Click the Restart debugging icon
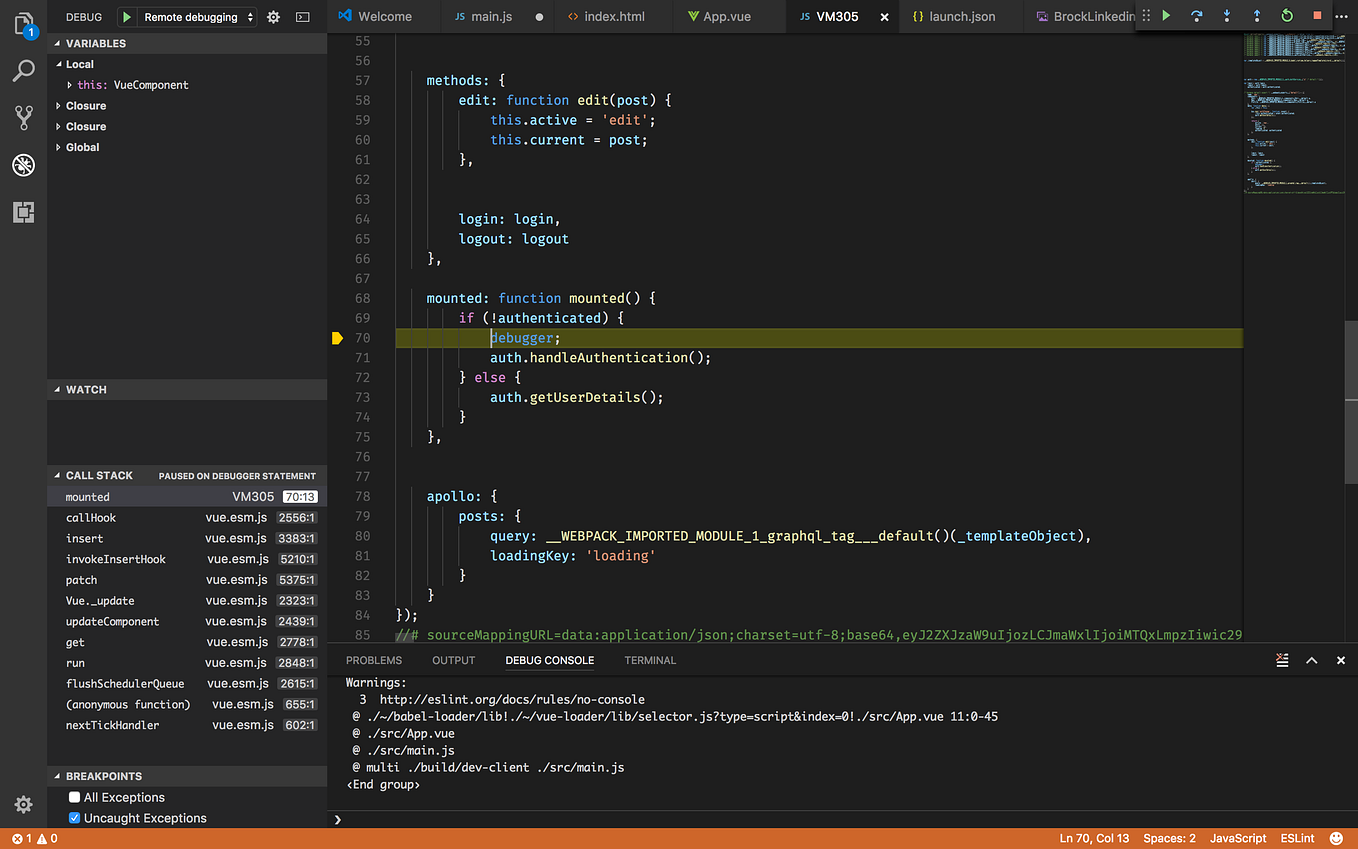Screen dimensions: 1358x849 pyautogui.click(x=1287, y=16)
